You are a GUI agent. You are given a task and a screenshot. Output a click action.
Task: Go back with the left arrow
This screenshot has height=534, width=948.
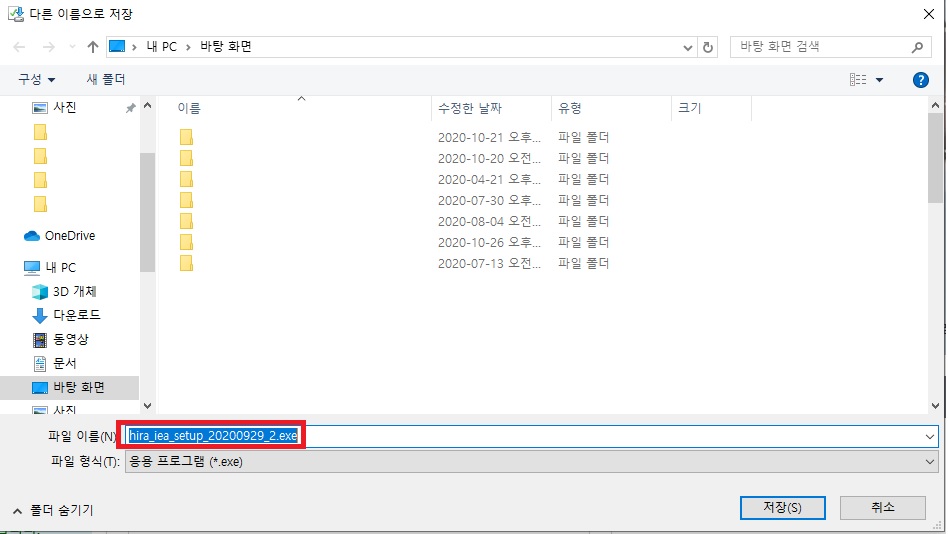click(x=19, y=47)
